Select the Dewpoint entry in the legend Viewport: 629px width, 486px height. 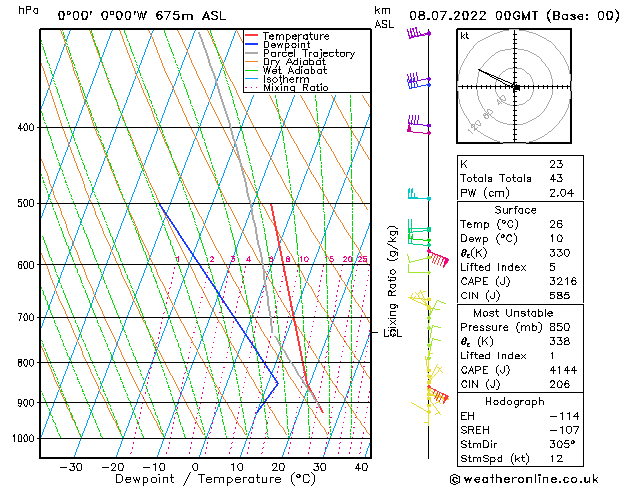point(288,45)
